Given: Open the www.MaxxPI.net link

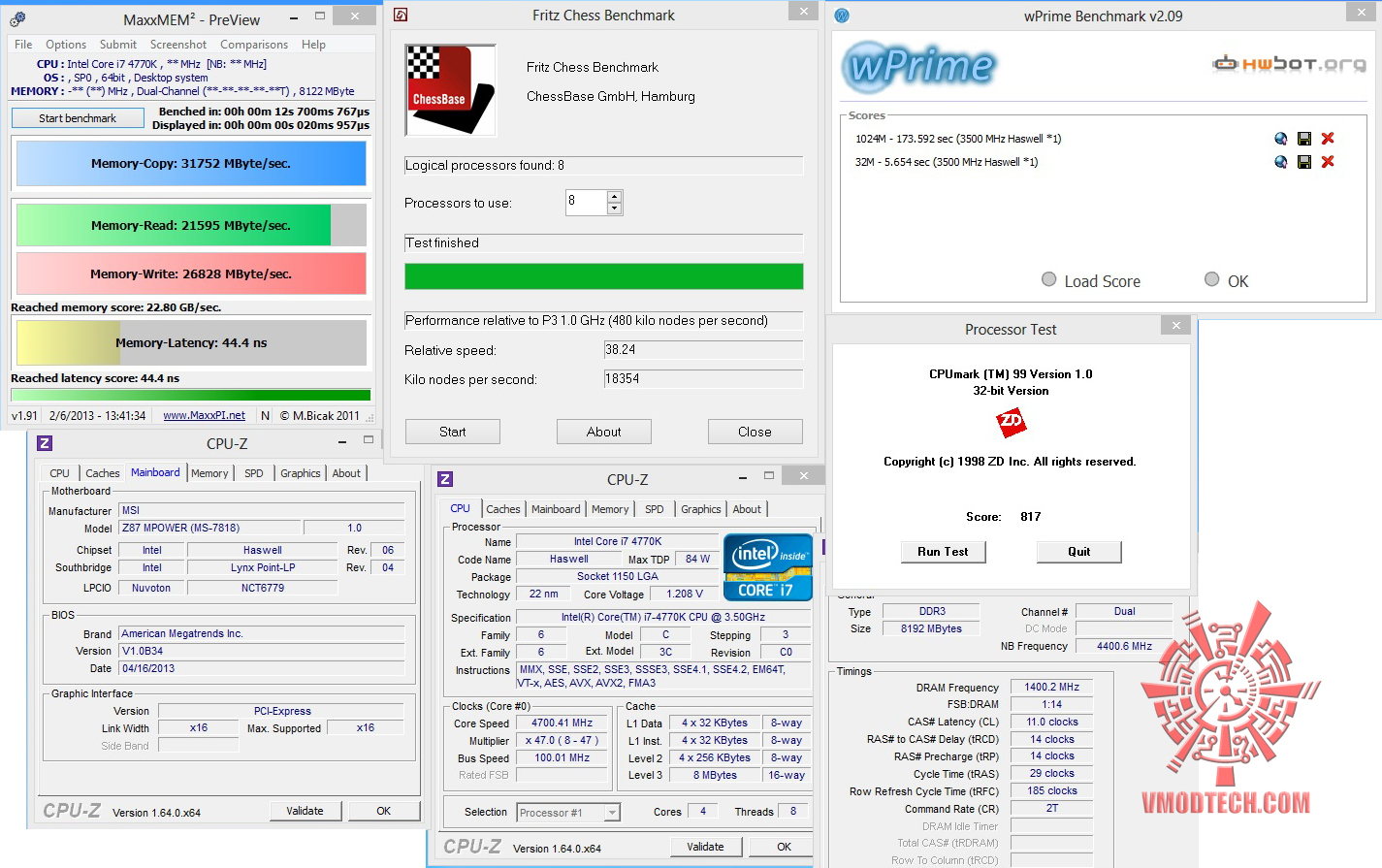Looking at the screenshot, I should point(205,415).
